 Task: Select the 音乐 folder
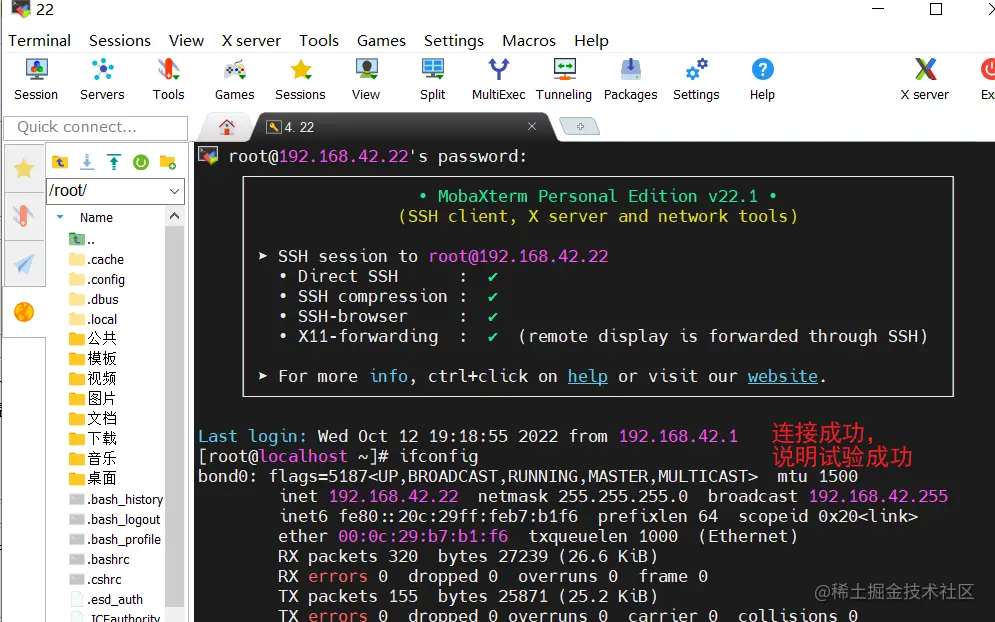pos(93,458)
